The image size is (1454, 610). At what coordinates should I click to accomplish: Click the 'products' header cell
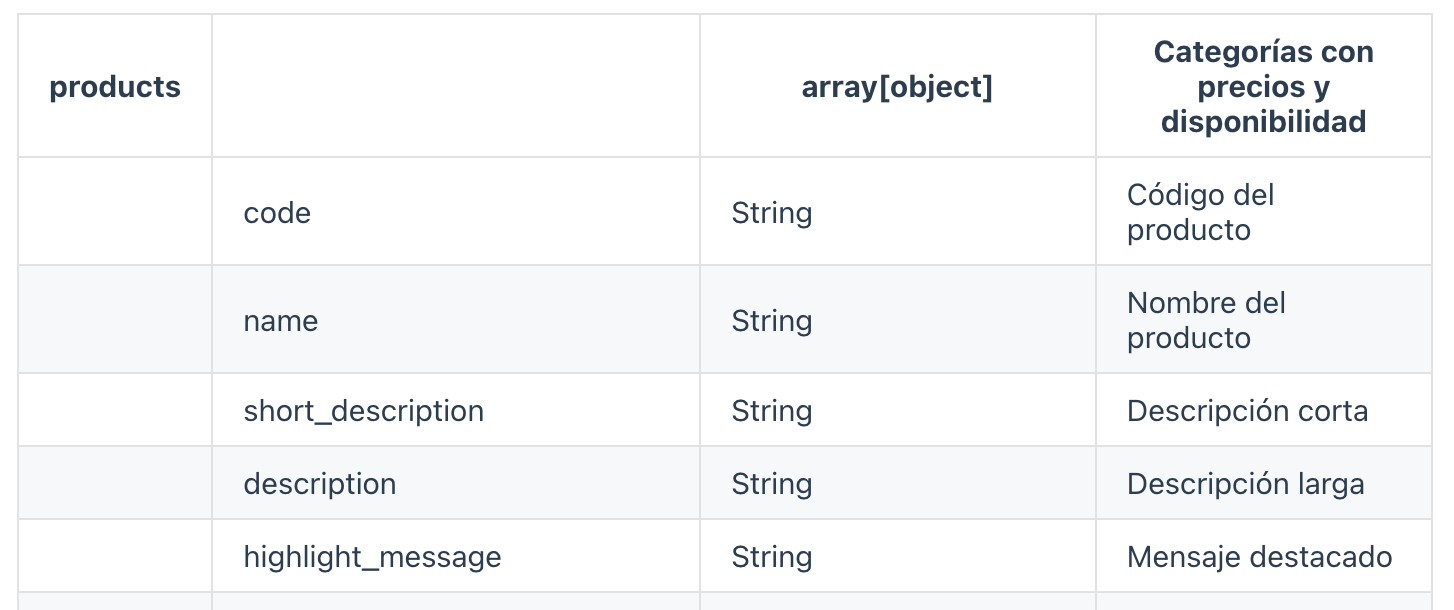coord(115,87)
